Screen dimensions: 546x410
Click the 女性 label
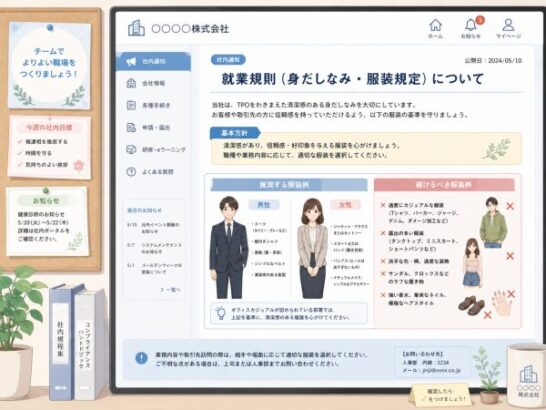pos(345,205)
